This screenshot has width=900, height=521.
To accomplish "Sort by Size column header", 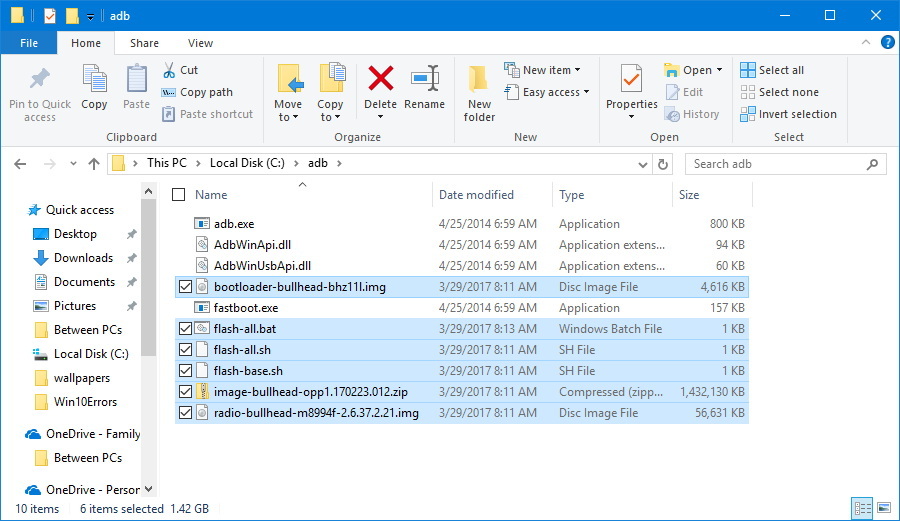I will point(689,195).
